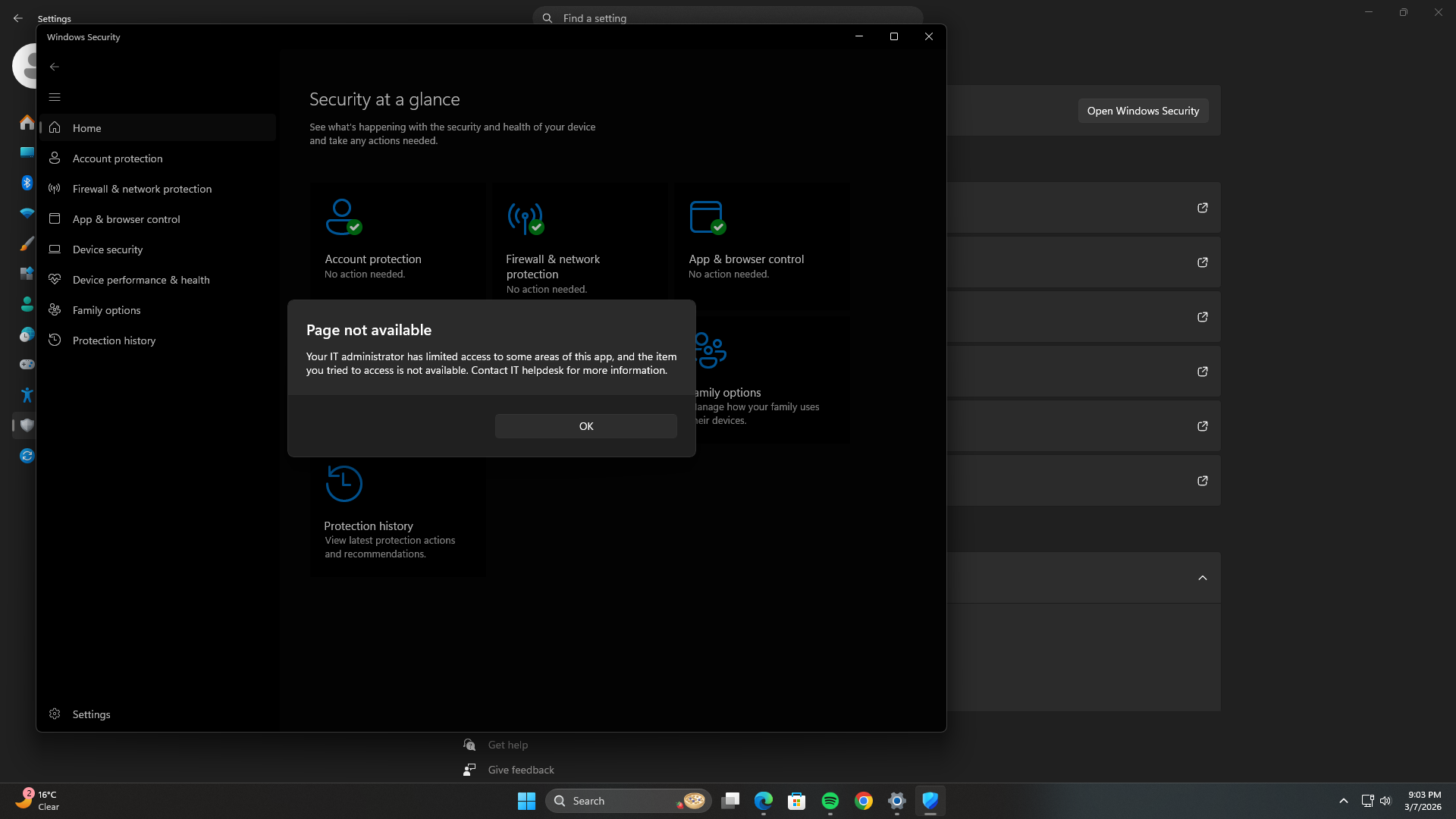Show hidden icons in the system tray
The height and width of the screenshot is (819, 1456).
click(x=1342, y=800)
